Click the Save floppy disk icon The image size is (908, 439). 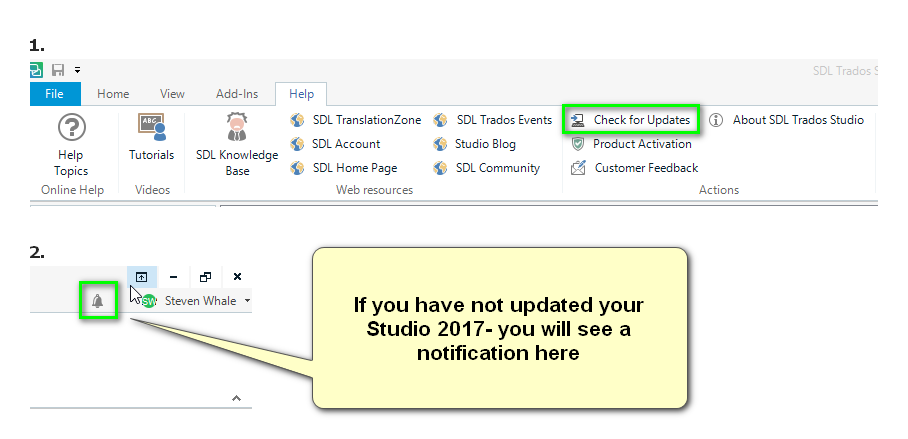(x=58, y=70)
